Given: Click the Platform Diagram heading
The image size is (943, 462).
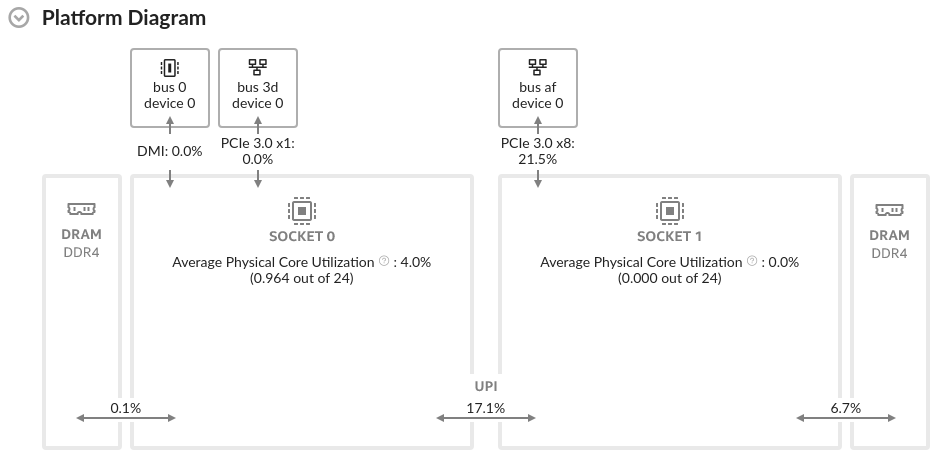Looking at the screenshot, I should pos(124,18).
